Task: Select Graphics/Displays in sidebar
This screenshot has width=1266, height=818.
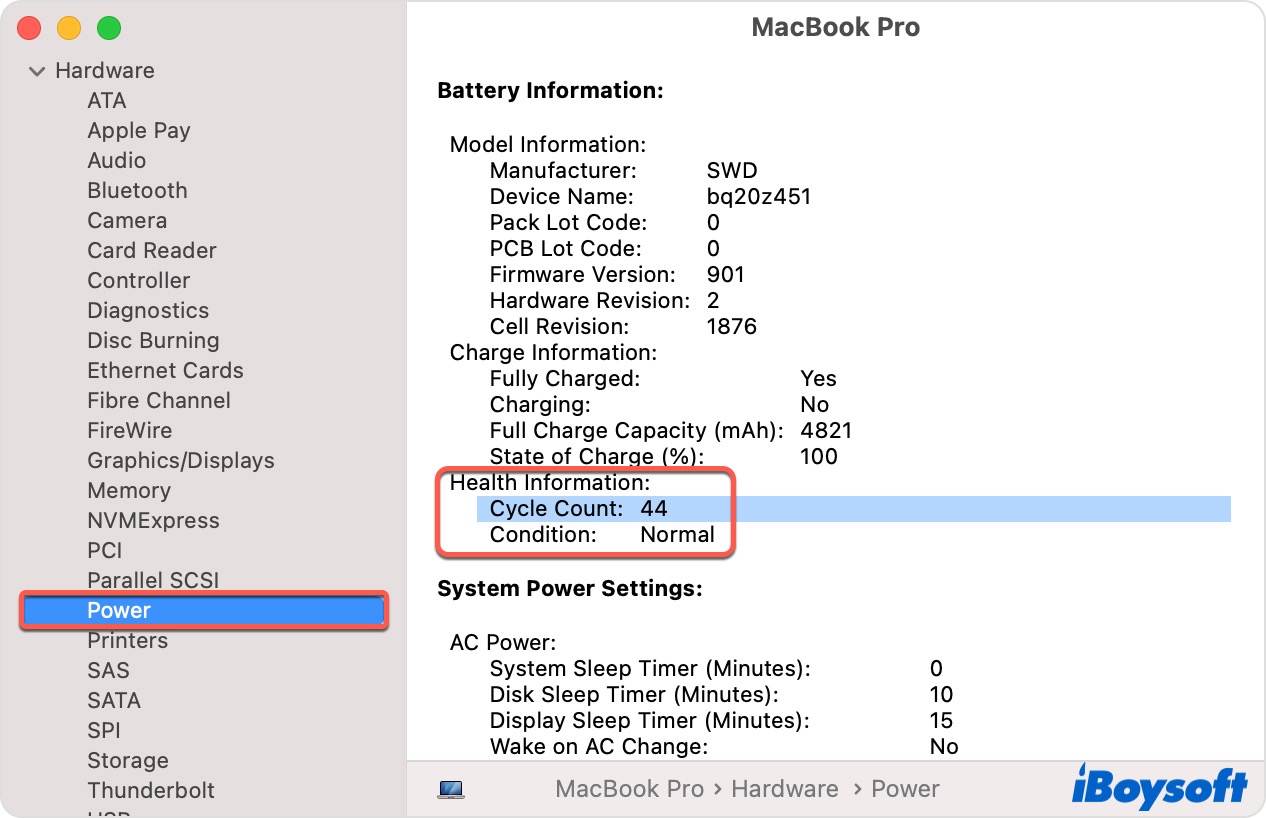Action: tap(180, 461)
